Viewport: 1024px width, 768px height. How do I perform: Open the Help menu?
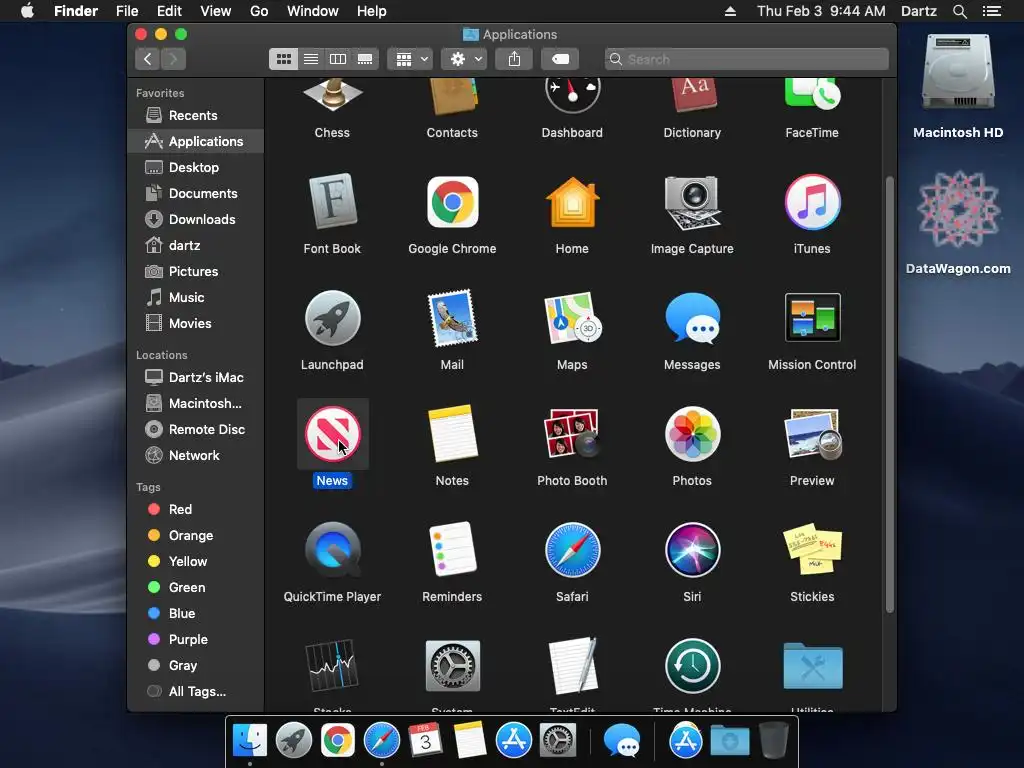coord(372,11)
